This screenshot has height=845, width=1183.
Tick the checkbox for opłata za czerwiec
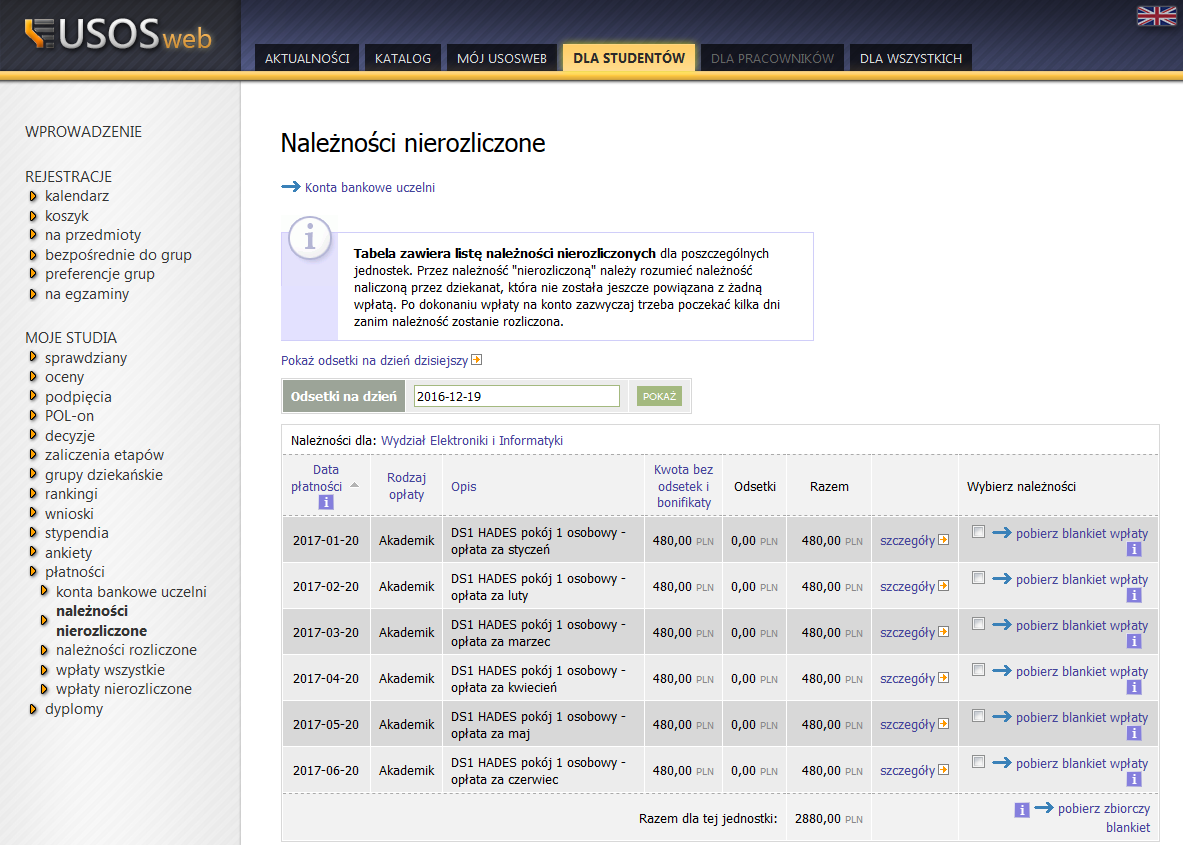(x=979, y=762)
